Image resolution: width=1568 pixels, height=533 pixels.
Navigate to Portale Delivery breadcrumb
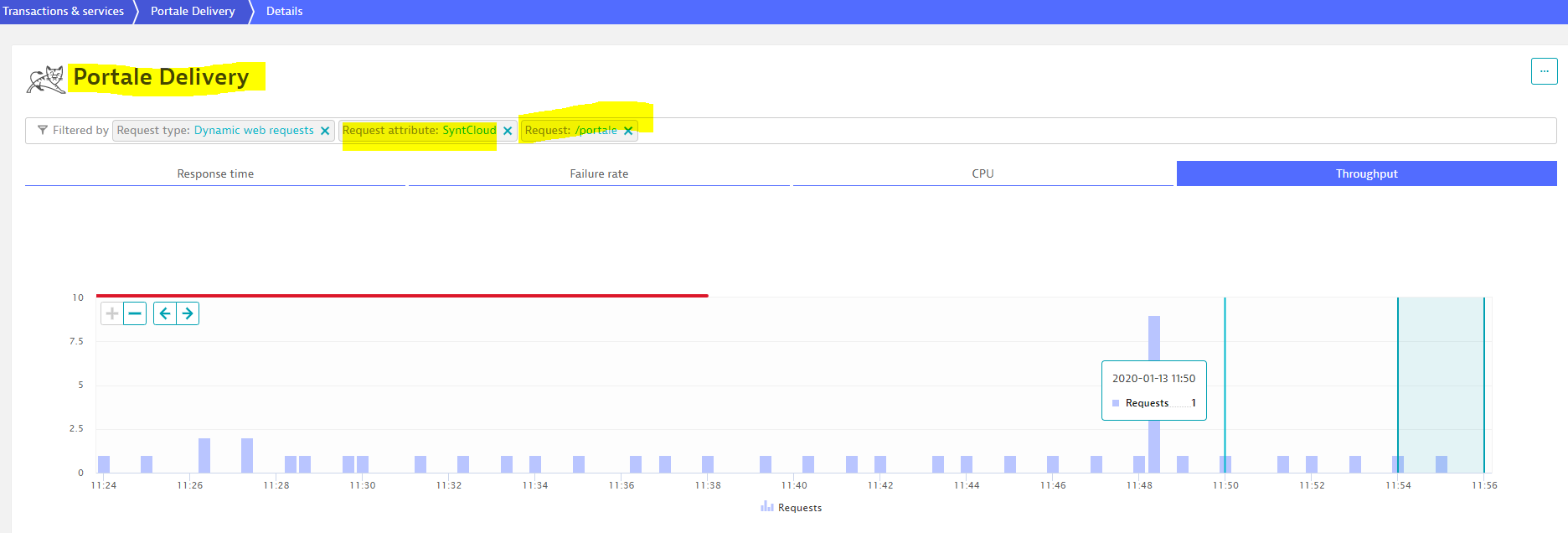point(193,11)
